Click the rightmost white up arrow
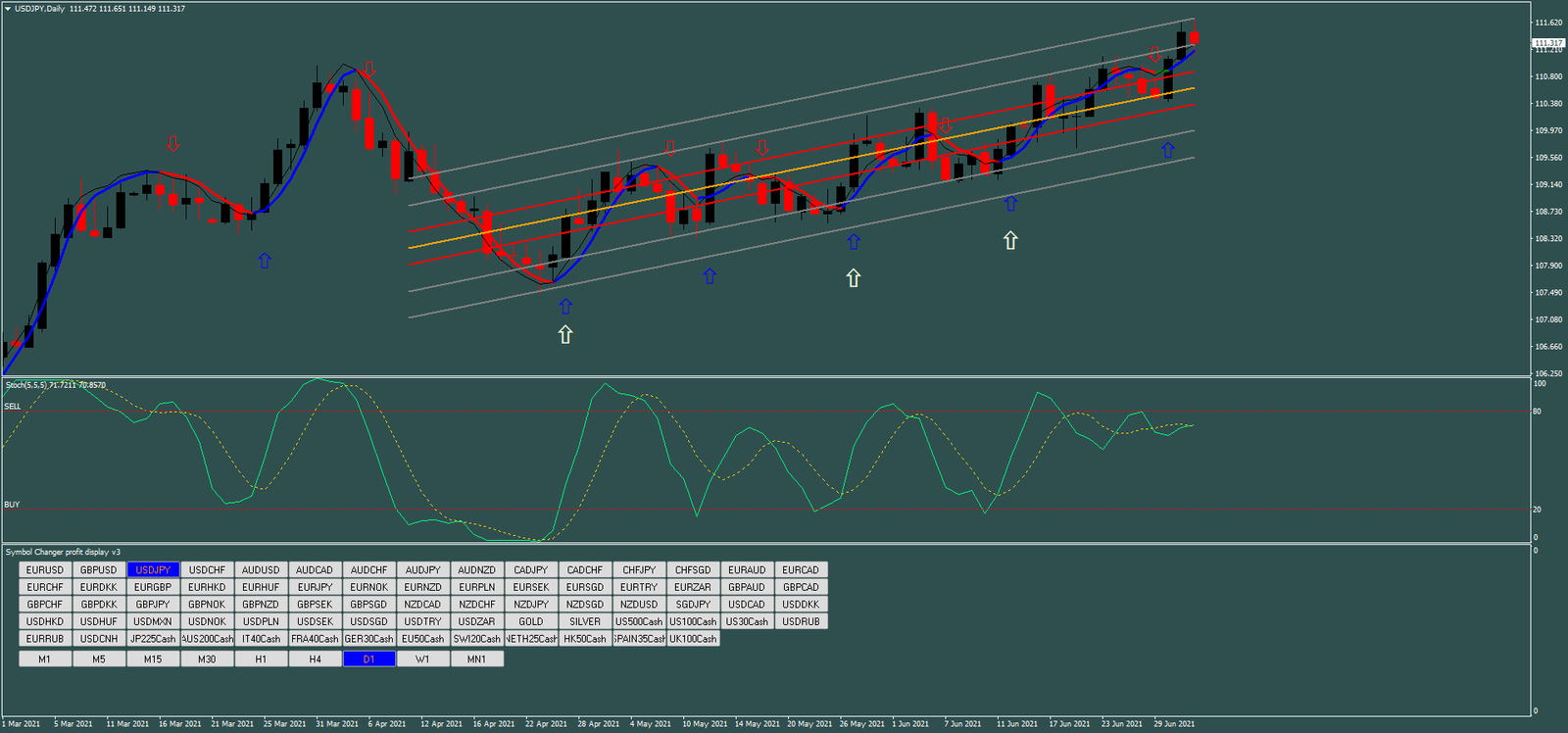The image size is (1568, 733). (1010, 240)
